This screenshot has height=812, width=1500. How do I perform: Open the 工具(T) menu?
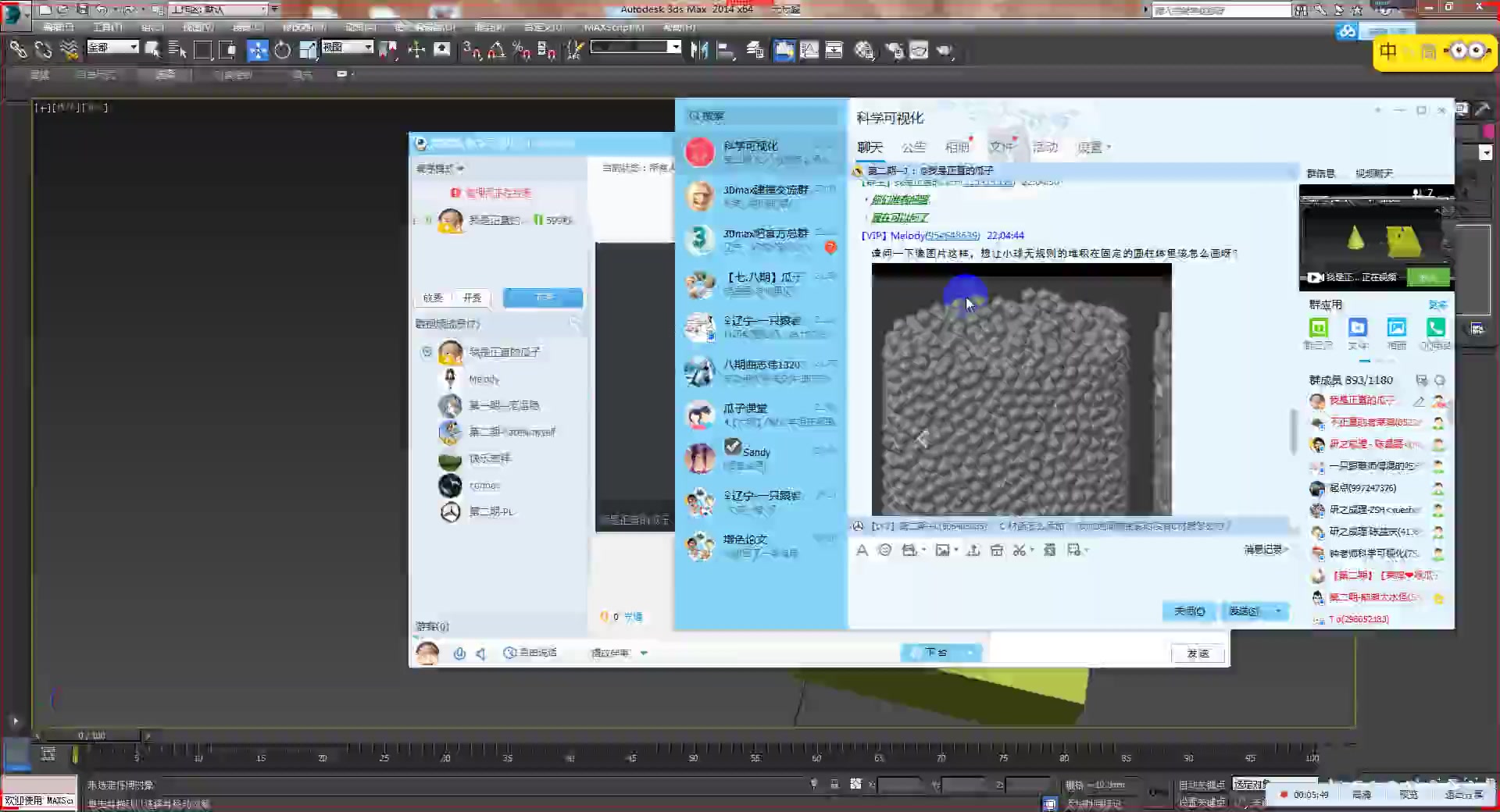[x=108, y=27]
